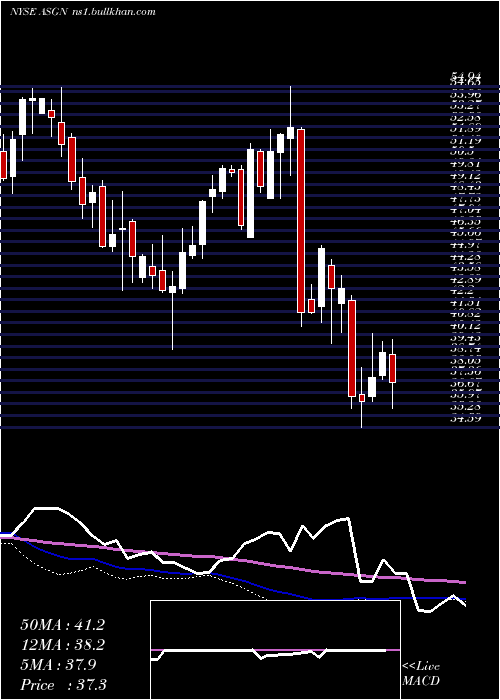Click inside the Live MACD inset chart

(275, 650)
